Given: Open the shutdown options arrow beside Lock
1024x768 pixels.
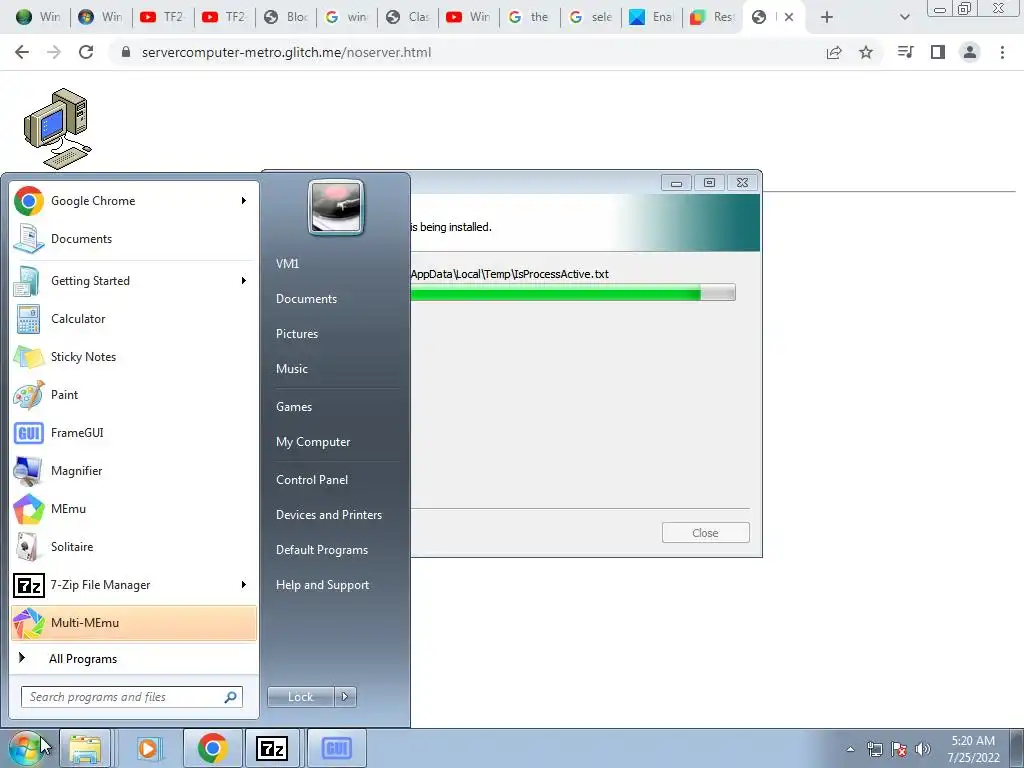Looking at the screenshot, I should 345,697.
